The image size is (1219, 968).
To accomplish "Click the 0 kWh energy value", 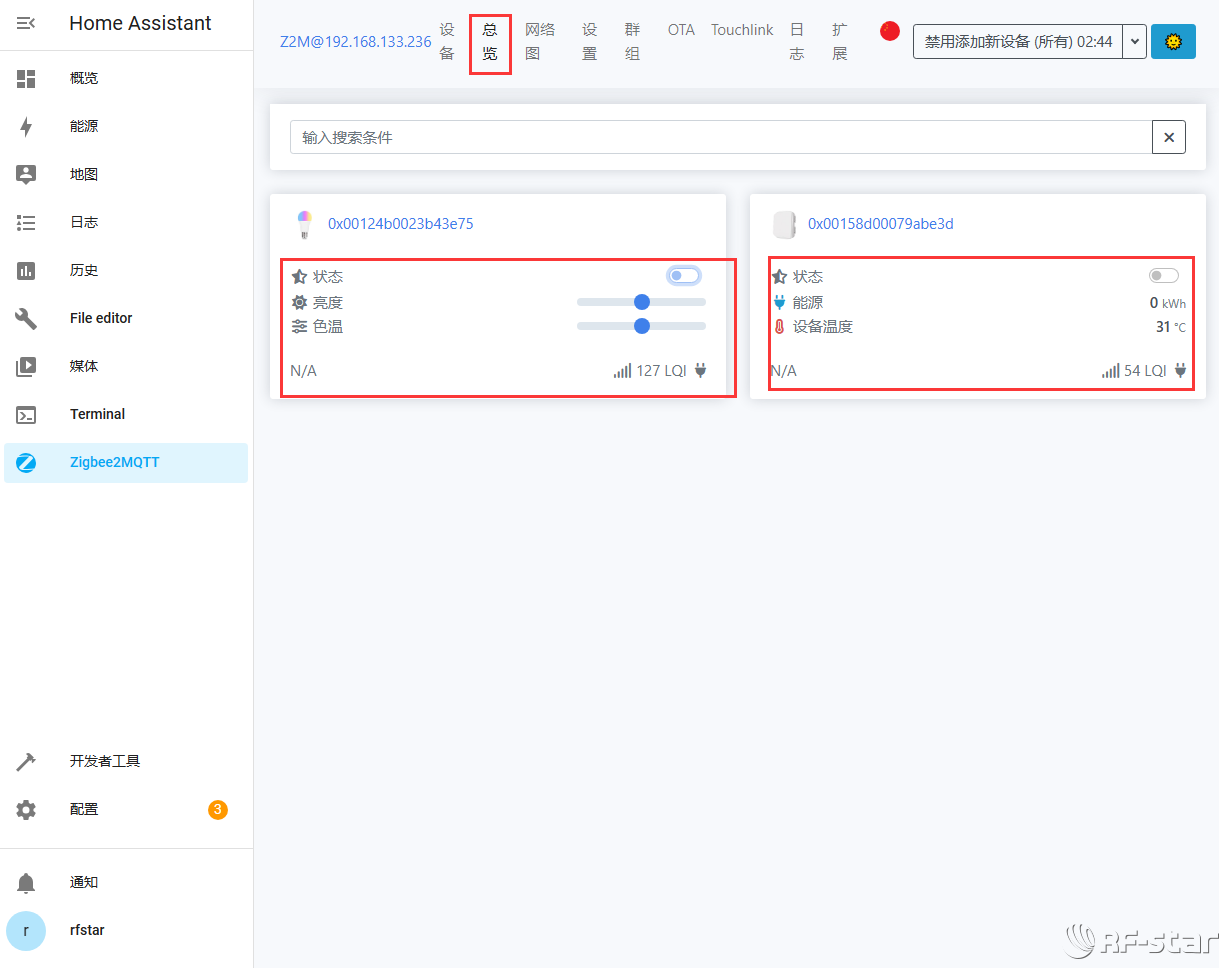I will tap(1167, 303).
